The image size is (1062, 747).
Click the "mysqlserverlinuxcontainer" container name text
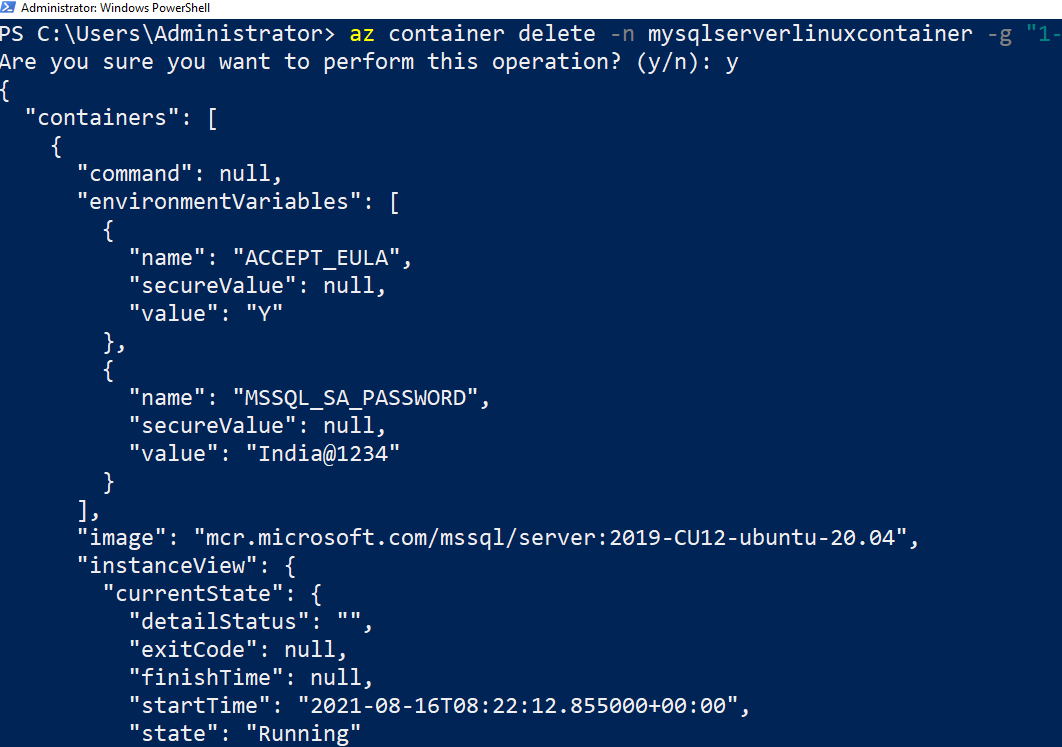pyautogui.click(x=809, y=34)
